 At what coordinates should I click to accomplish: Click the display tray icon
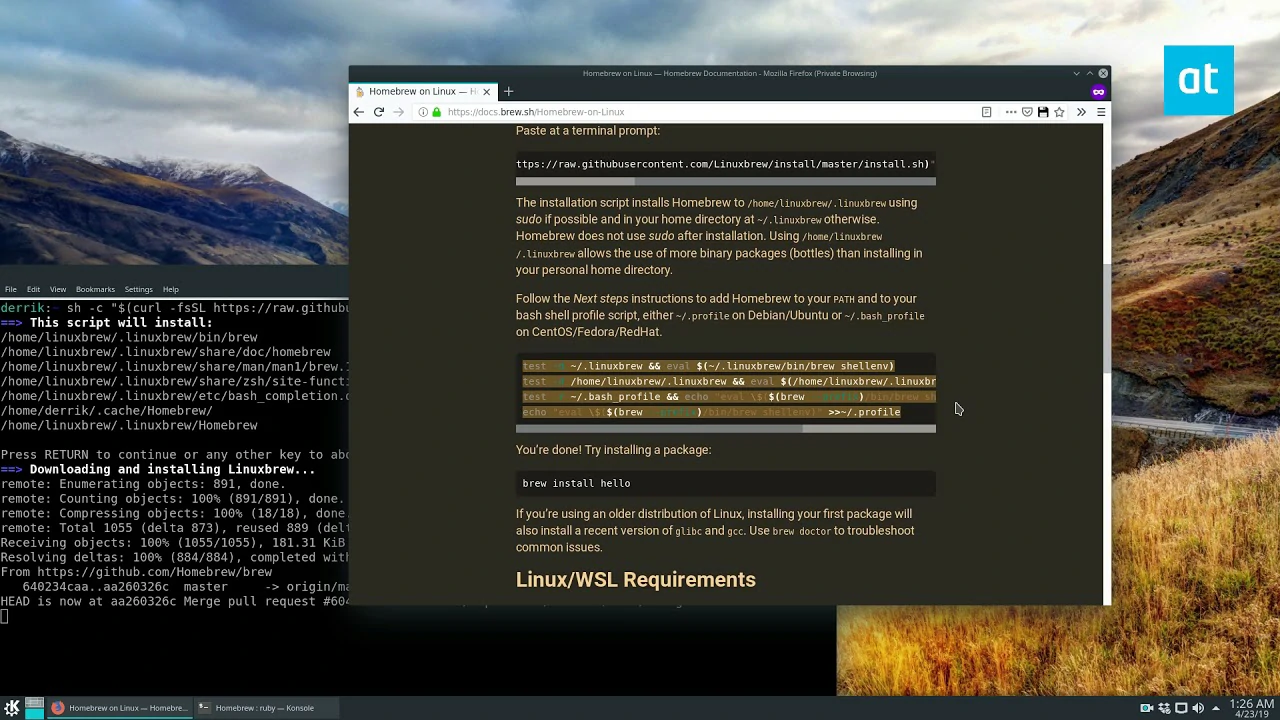point(1181,708)
